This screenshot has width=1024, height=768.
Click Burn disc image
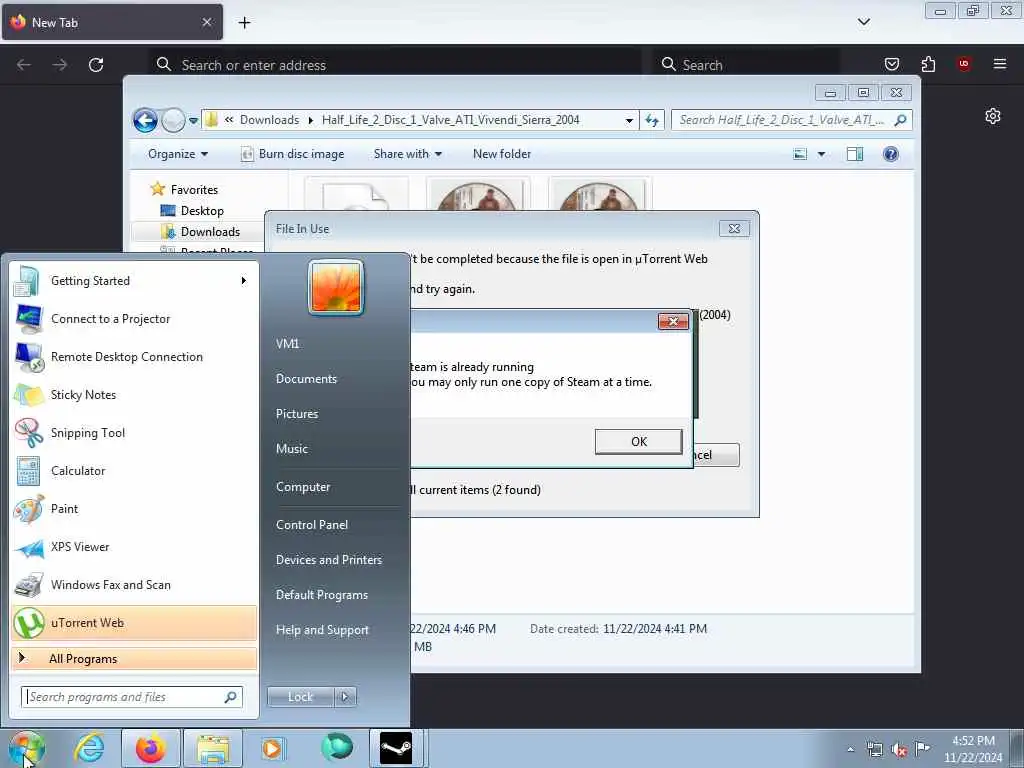[293, 154]
